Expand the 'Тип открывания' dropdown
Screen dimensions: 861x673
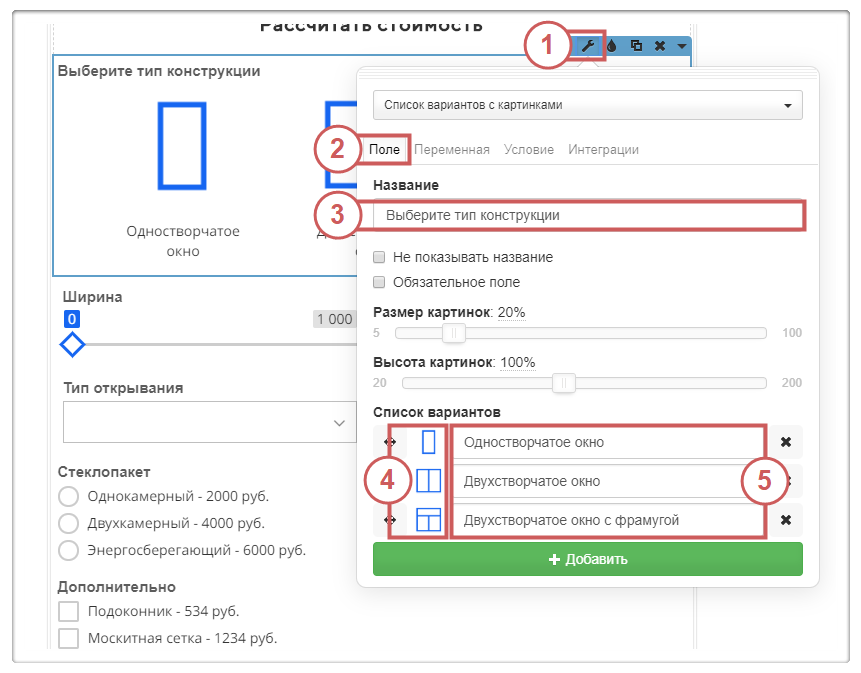click(209, 422)
